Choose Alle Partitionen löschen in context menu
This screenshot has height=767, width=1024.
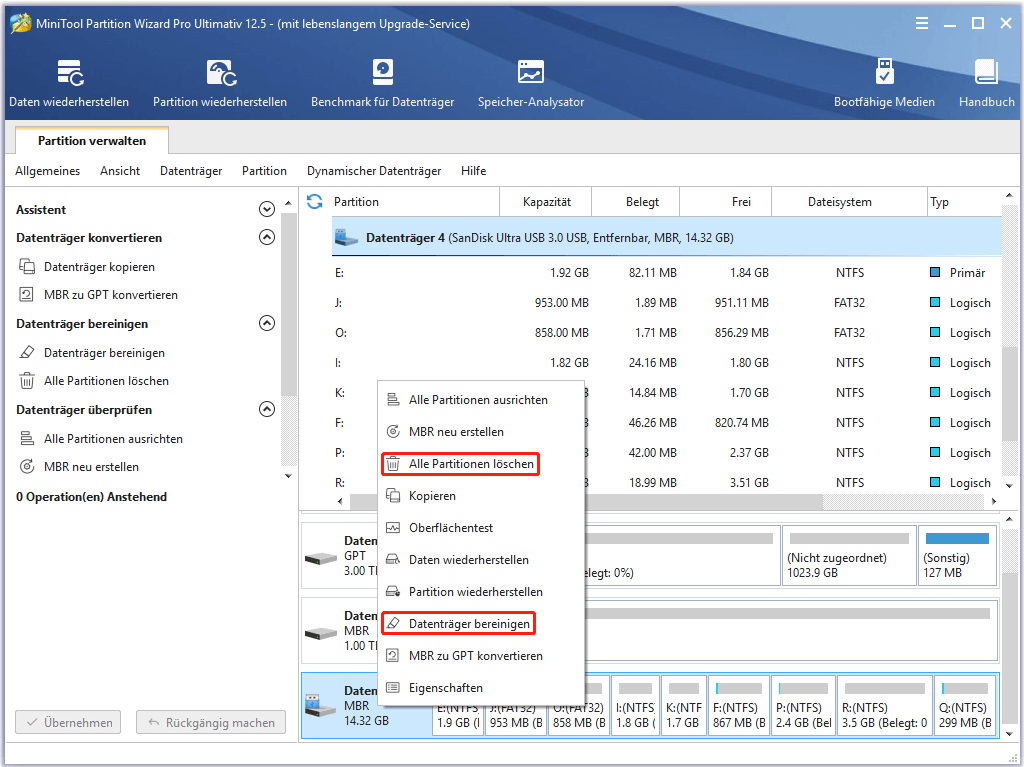(x=460, y=464)
